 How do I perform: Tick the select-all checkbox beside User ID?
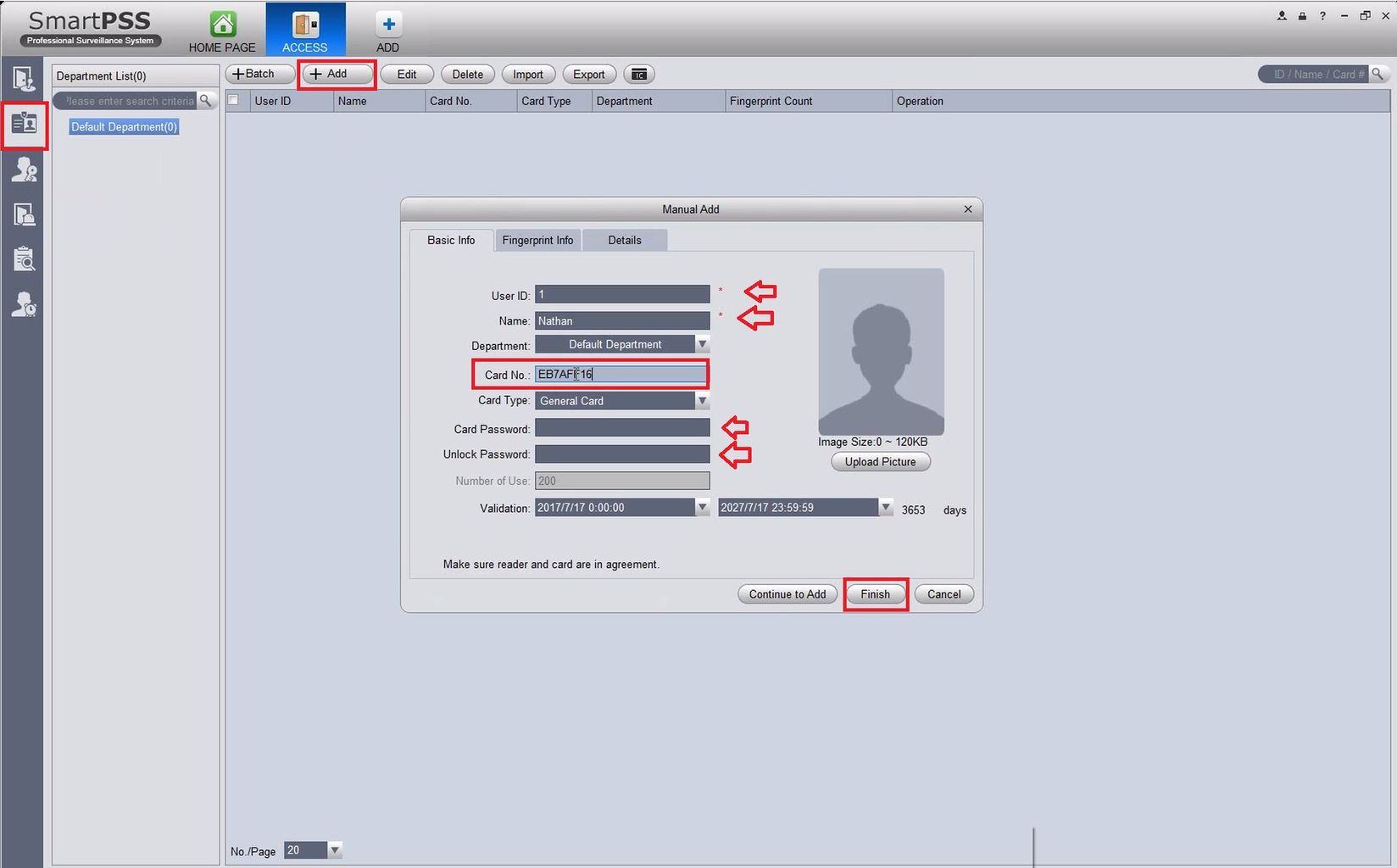[x=233, y=100]
